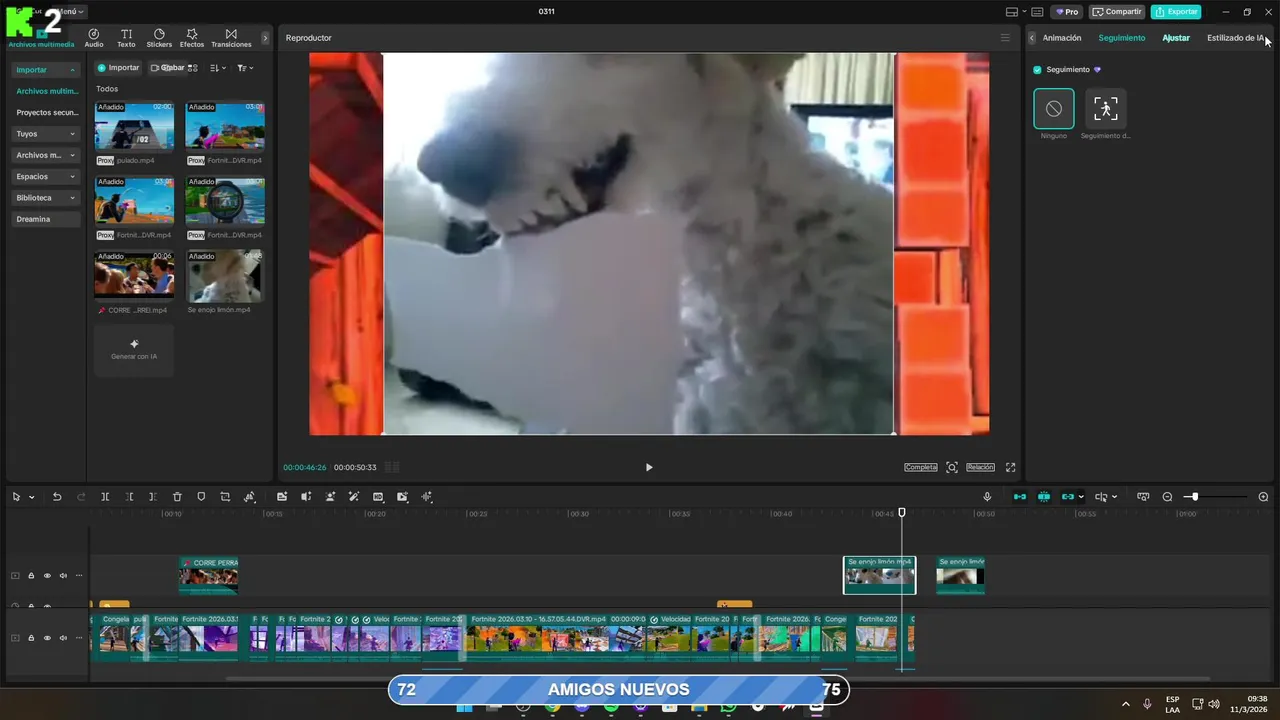Click the microphone voice-over icon
1280x720 pixels.
[x=987, y=497]
